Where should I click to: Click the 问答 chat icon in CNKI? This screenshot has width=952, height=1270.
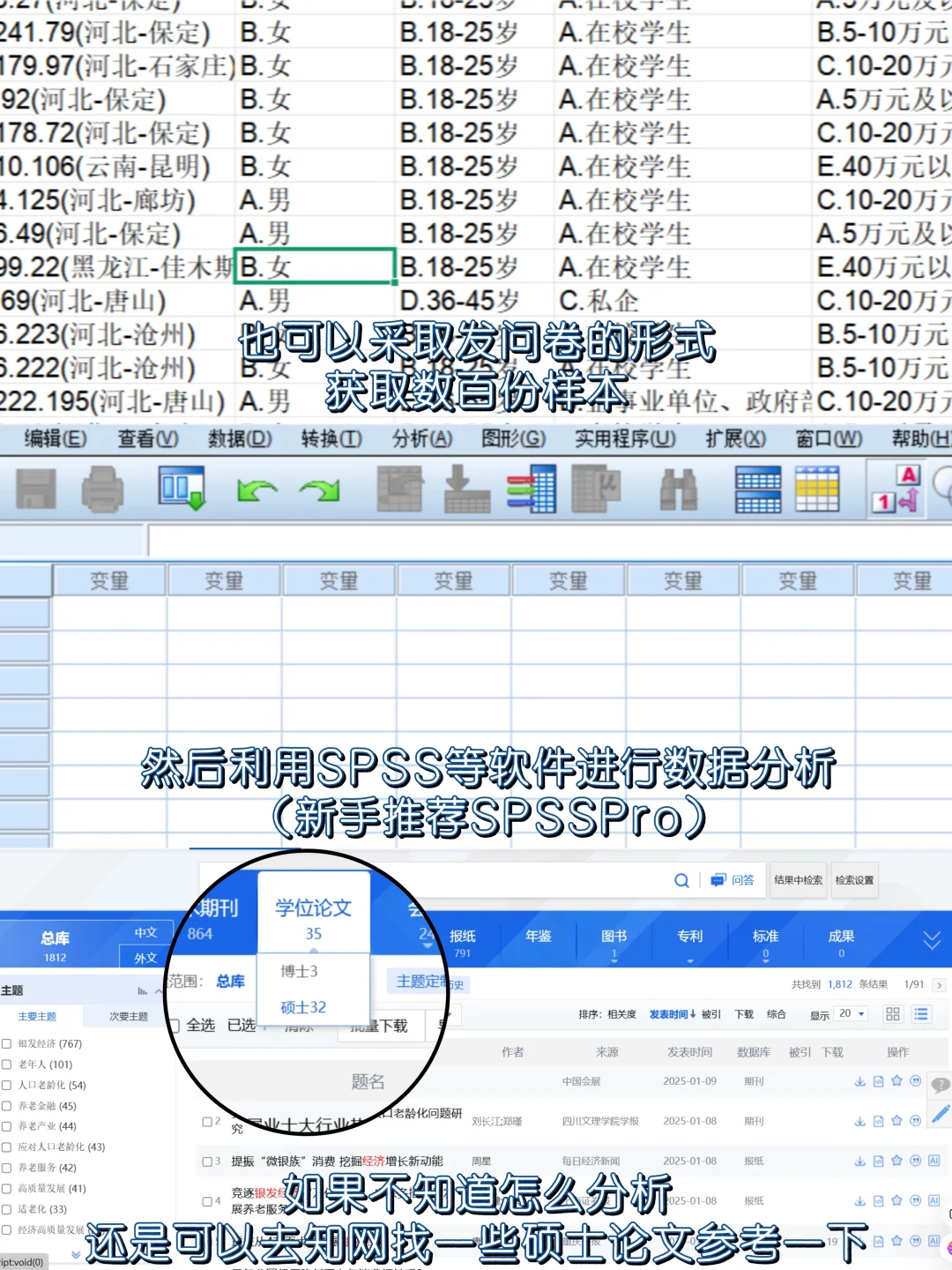tap(718, 880)
